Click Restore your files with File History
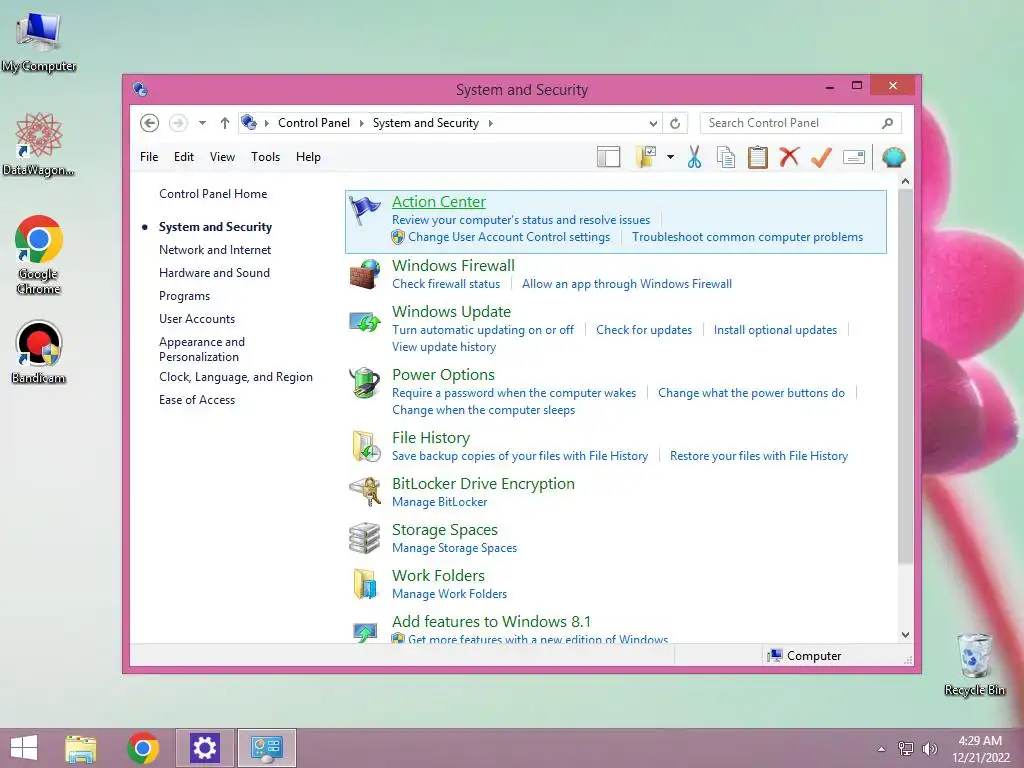The image size is (1024, 768). coord(759,456)
